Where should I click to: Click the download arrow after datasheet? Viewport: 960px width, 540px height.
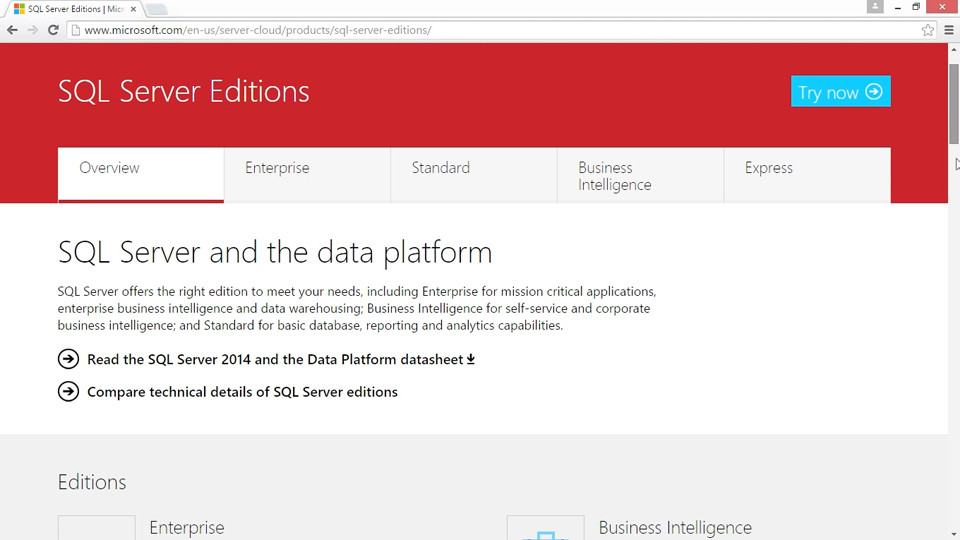[x=471, y=359]
